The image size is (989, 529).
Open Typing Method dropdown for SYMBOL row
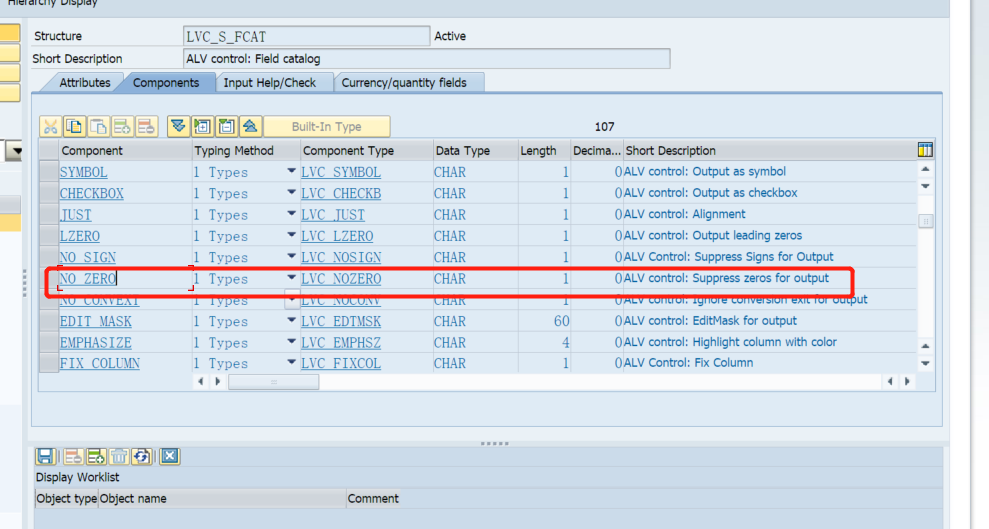(291, 171)
